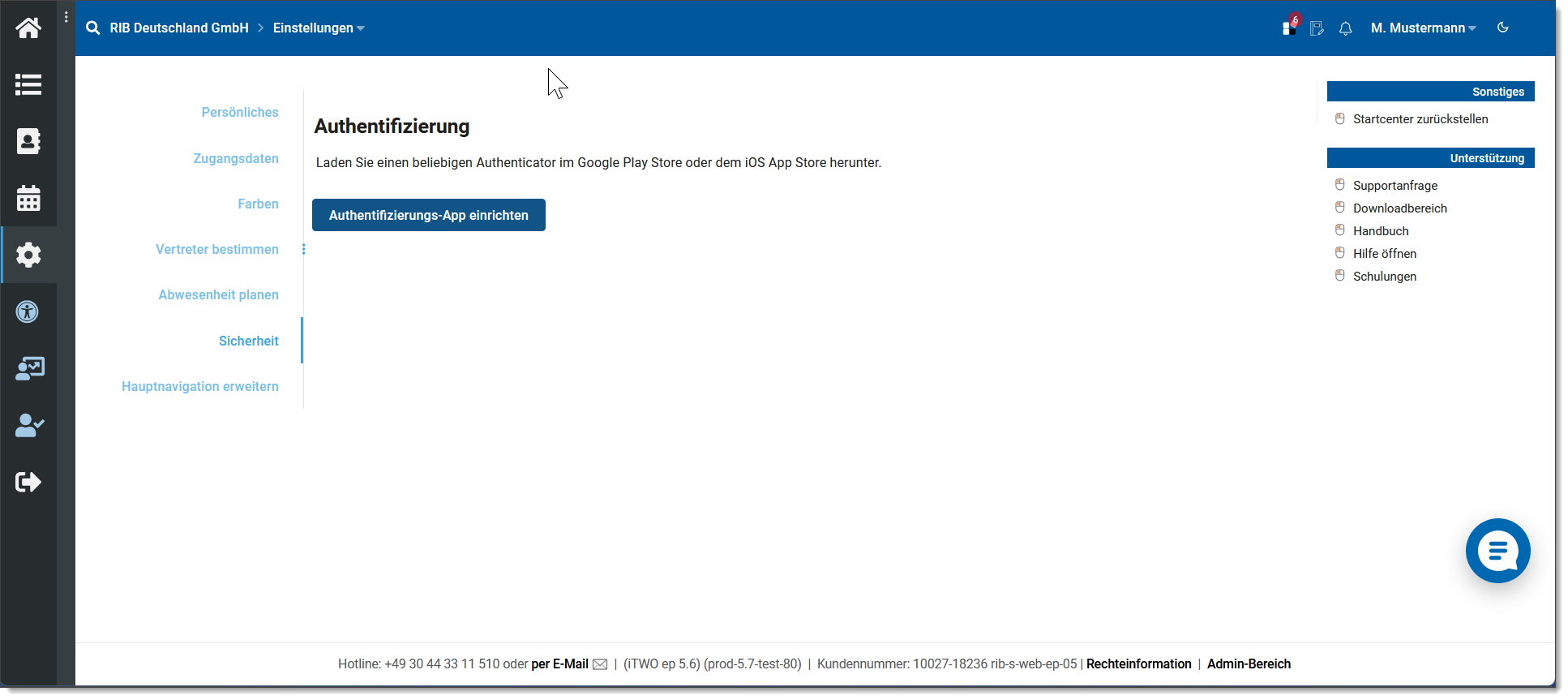Viewport: 1568px width, 700px height.
Task: Switch to the Farben tab
Action: click(258, 204)
